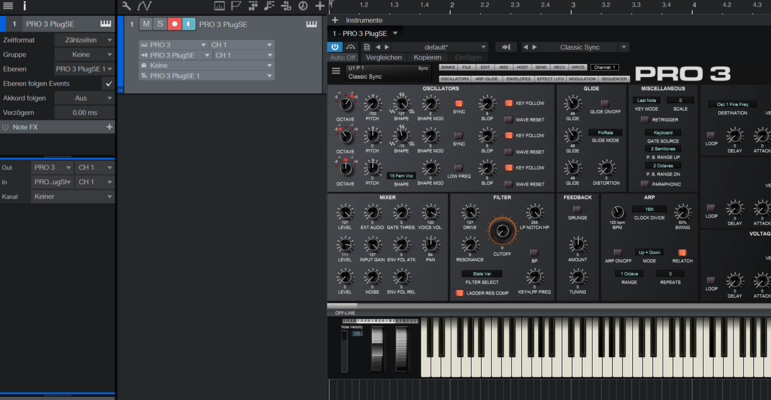Open the ENVELOPES tab
Image resolution: width=771 pixels, height=400 pixels.
(518, 79)
